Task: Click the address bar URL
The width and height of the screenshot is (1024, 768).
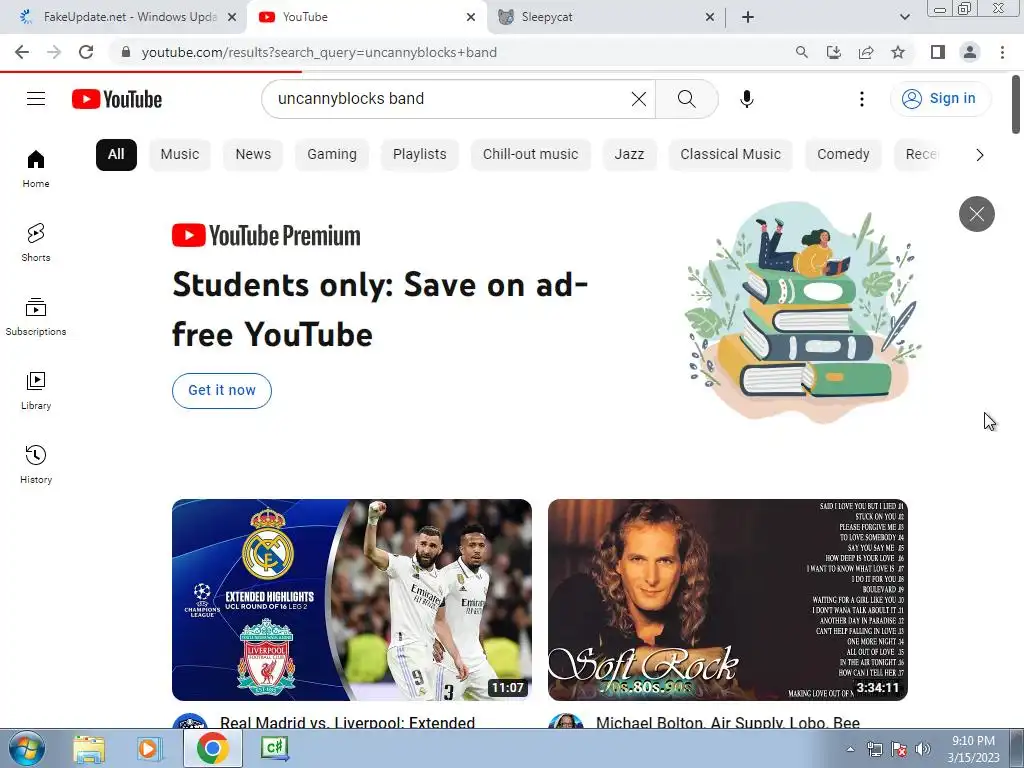Action: click(x=319, y=52)
